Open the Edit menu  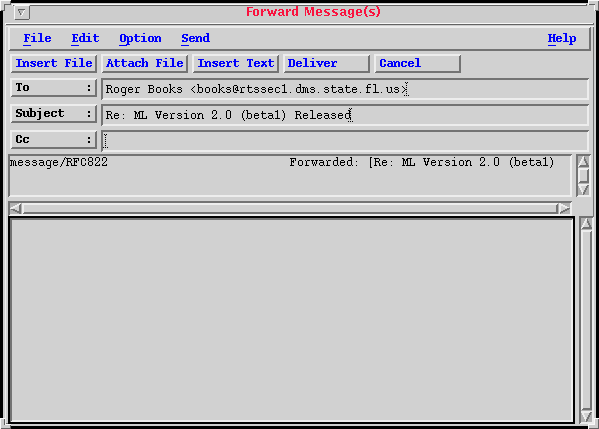(85, 38)
